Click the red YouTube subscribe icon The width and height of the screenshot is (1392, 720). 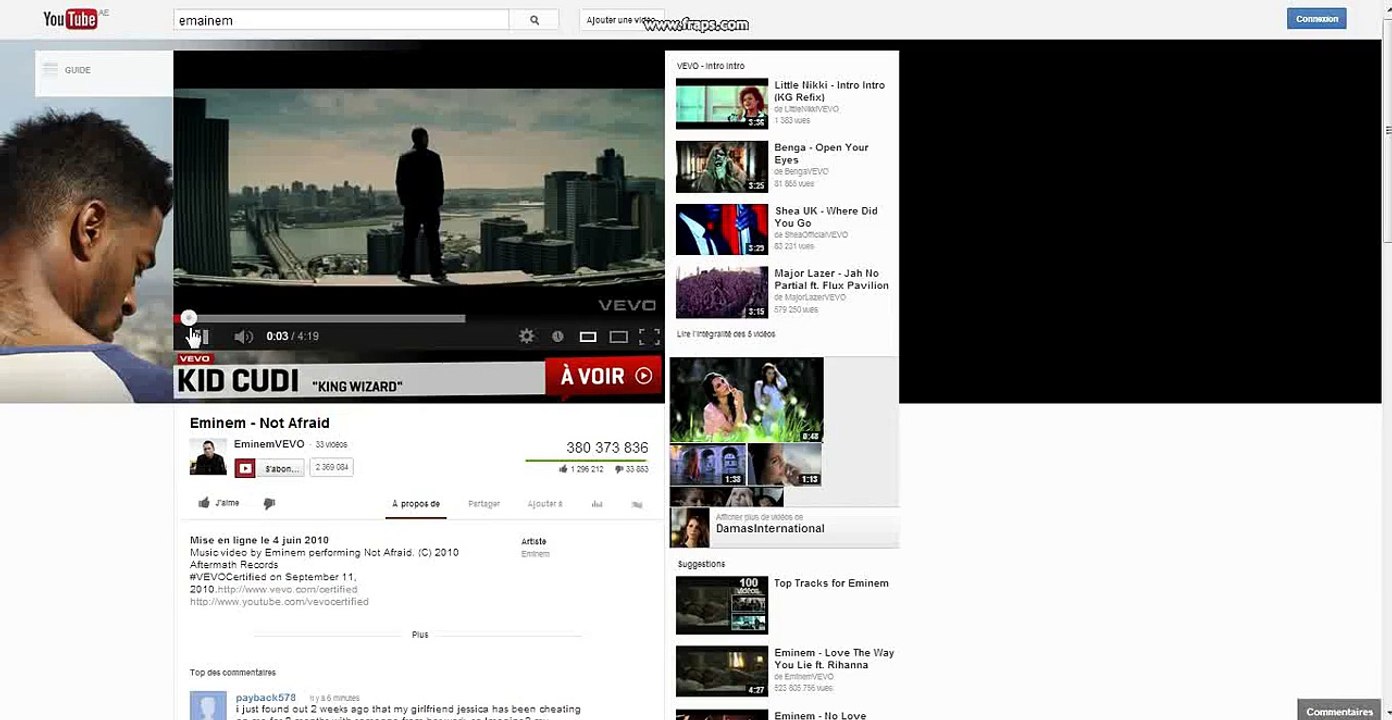[x=245, y=468]
